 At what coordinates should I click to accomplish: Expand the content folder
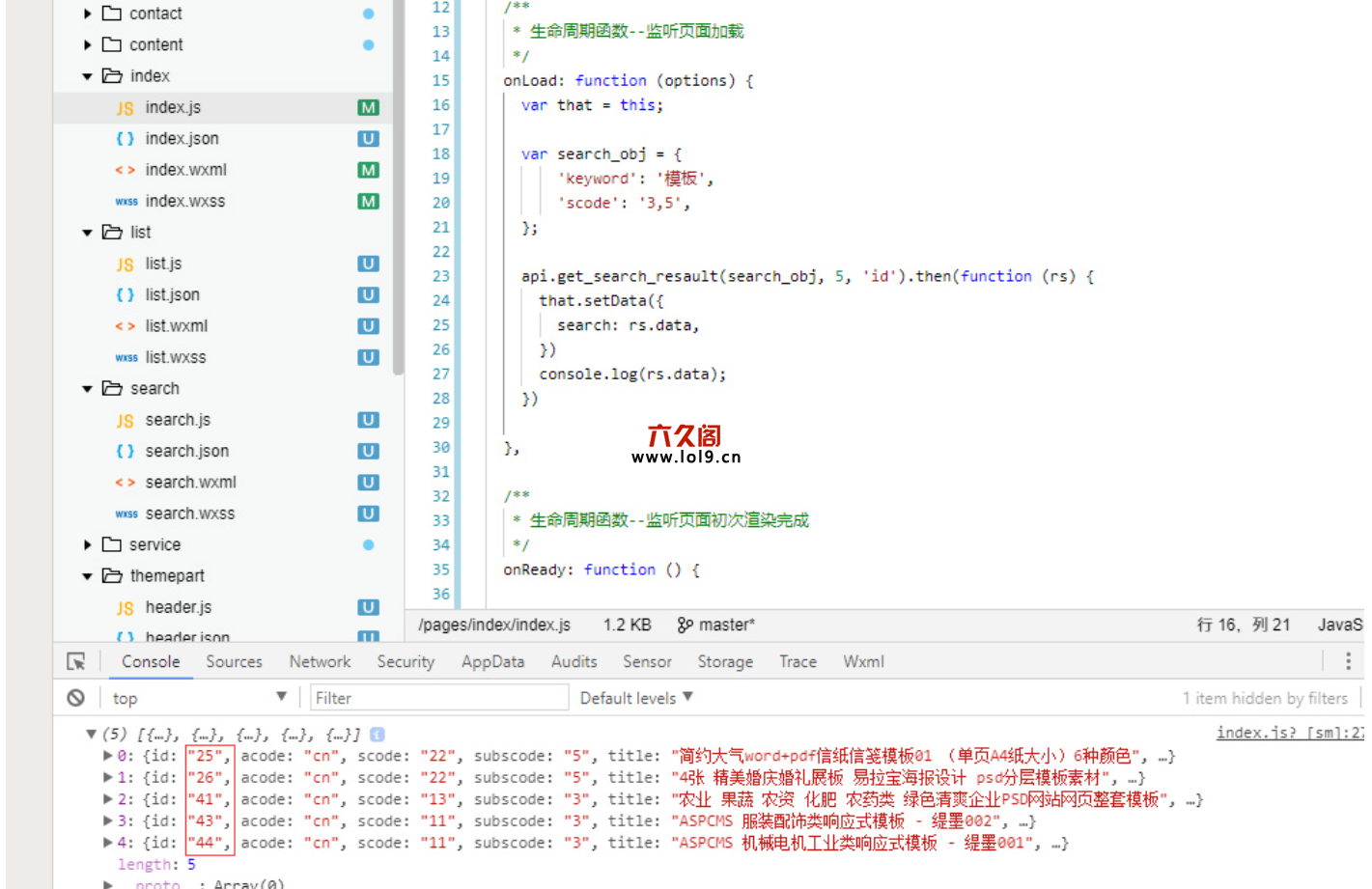88,44
